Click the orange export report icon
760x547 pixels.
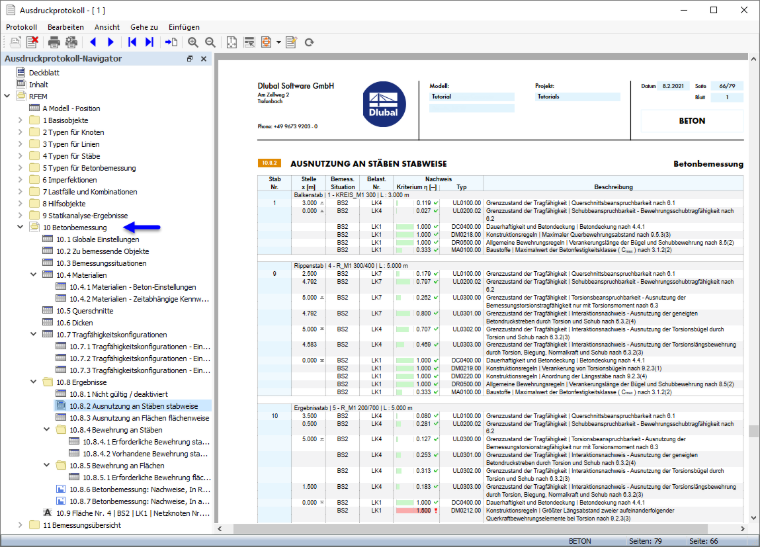[x=266, y=42]
